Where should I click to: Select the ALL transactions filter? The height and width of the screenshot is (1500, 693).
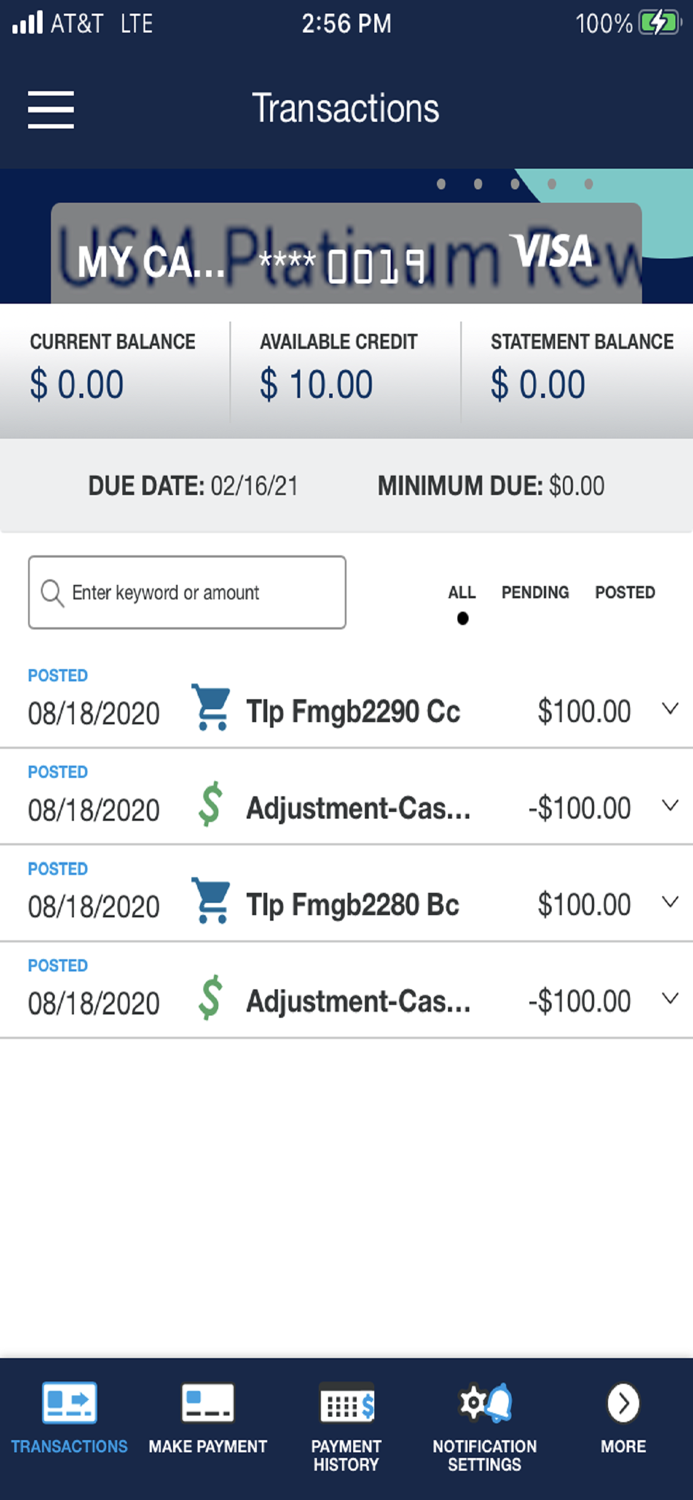pyautogui.click(x=461, y=592)
